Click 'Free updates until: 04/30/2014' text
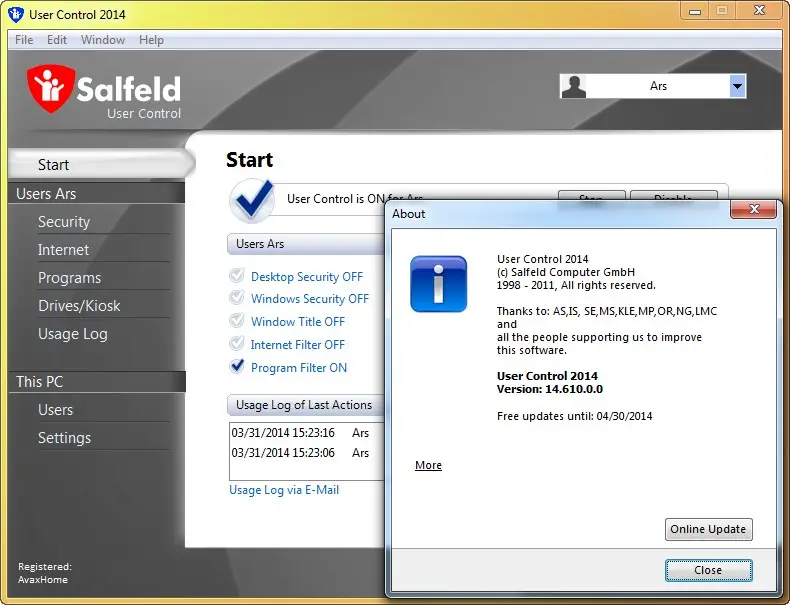 coord(574,416)
